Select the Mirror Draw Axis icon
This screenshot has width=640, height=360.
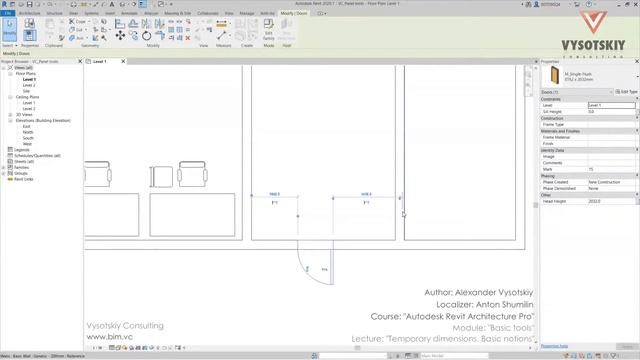[160, 24]
